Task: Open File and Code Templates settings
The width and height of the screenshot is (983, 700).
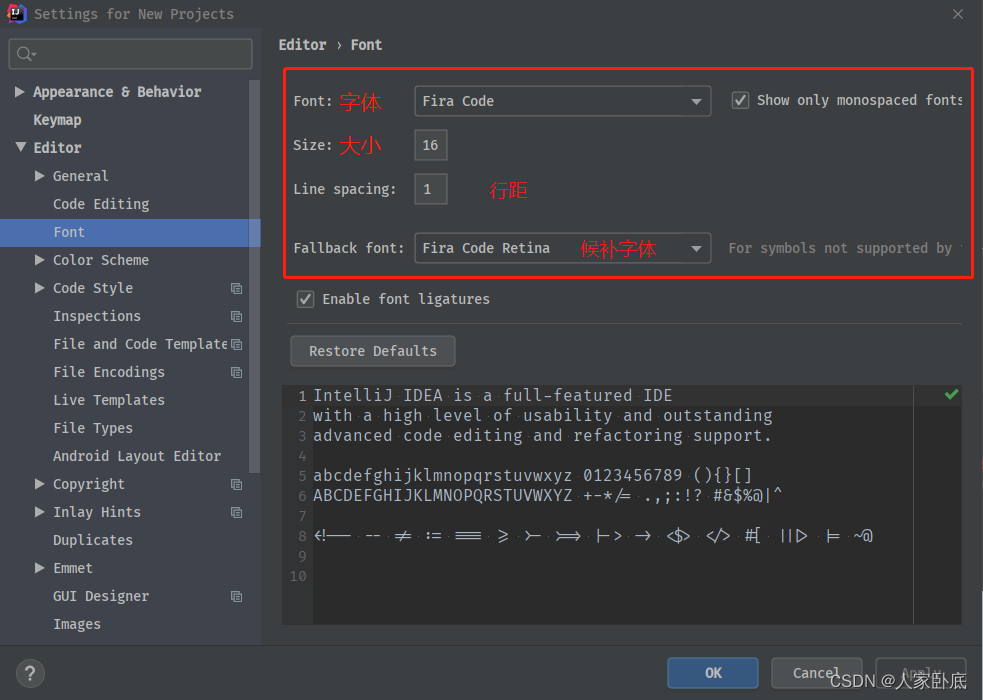Action: click(140, 344)
